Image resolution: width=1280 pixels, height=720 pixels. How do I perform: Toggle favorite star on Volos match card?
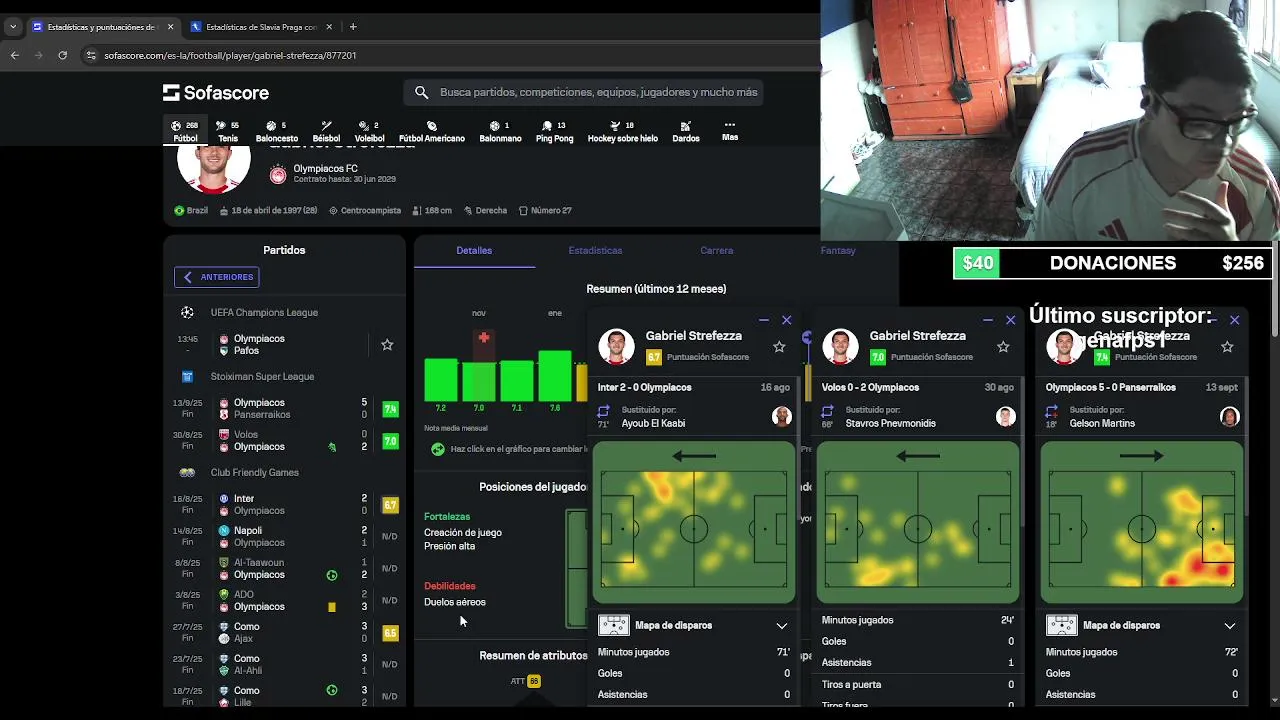[1003, 346]
